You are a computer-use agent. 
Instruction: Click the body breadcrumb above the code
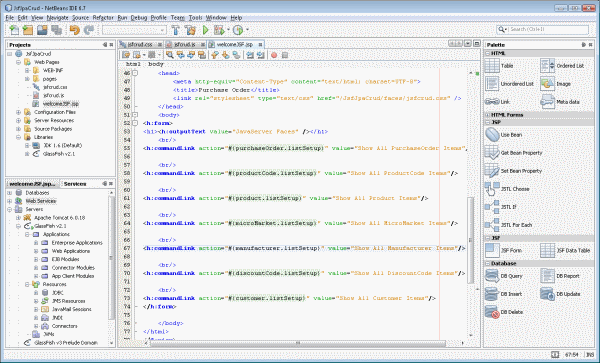[x=156, y=64]
